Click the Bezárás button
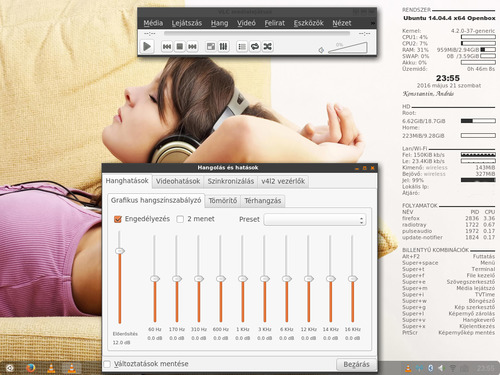 (356, 364)
